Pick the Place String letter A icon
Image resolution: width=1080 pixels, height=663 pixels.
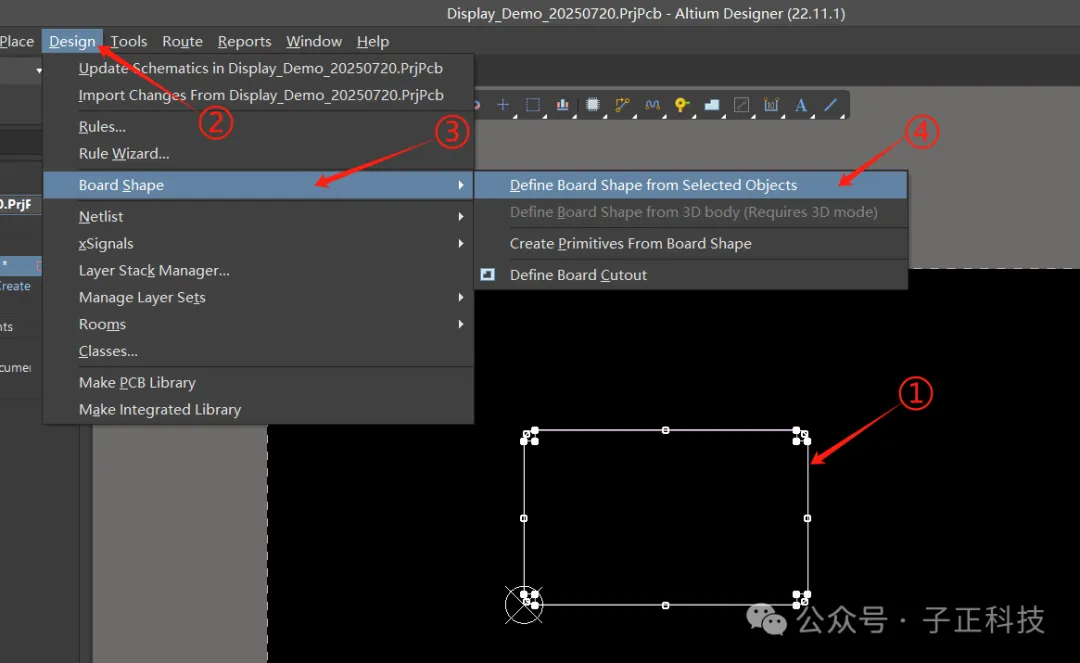click(800, 105)
